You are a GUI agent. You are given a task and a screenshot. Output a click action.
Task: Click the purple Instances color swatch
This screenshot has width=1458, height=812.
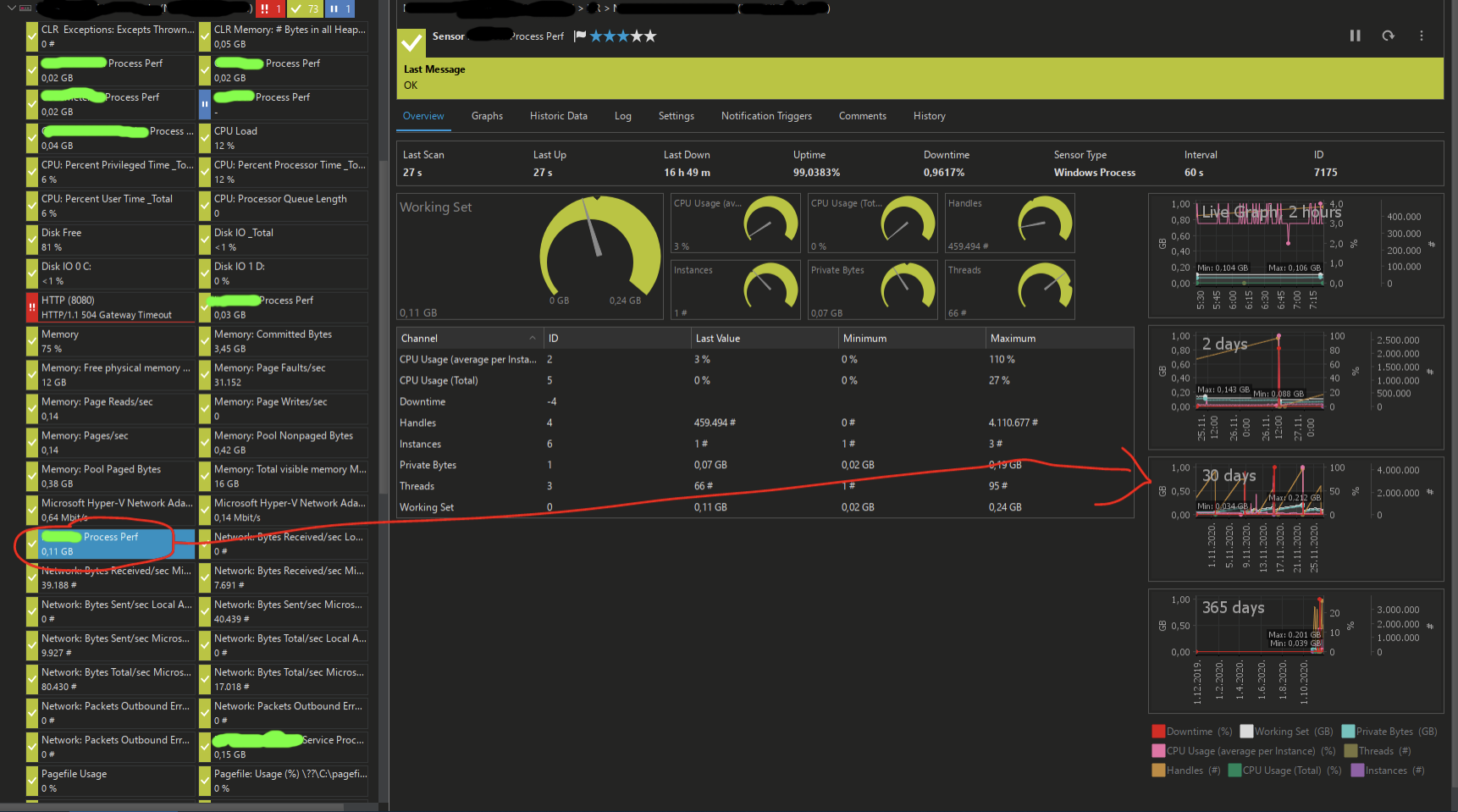[x=1357, y=771]
